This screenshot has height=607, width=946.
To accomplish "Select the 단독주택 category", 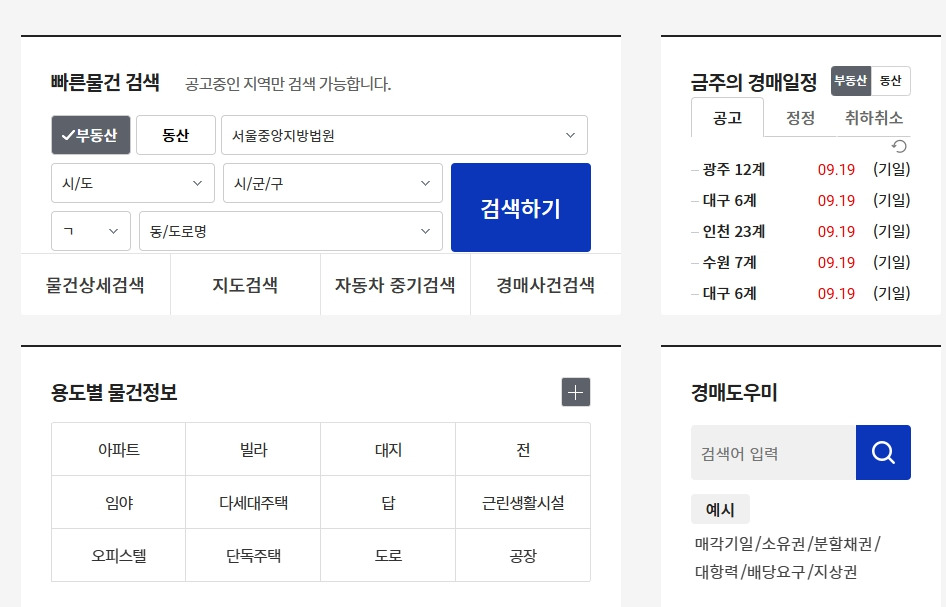I will click(x=253, y=556).
